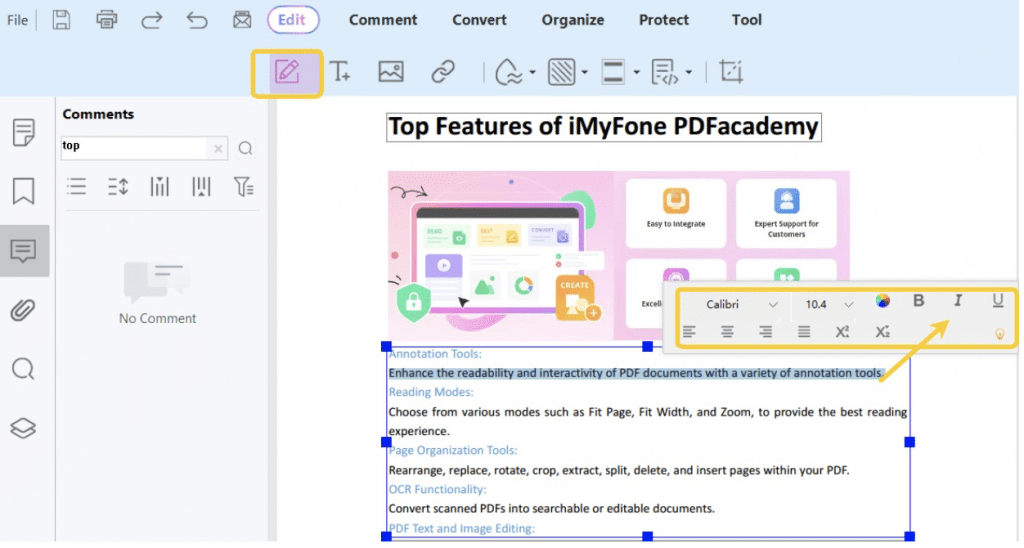Click the OCR Functionality heading

pos(437,491)
